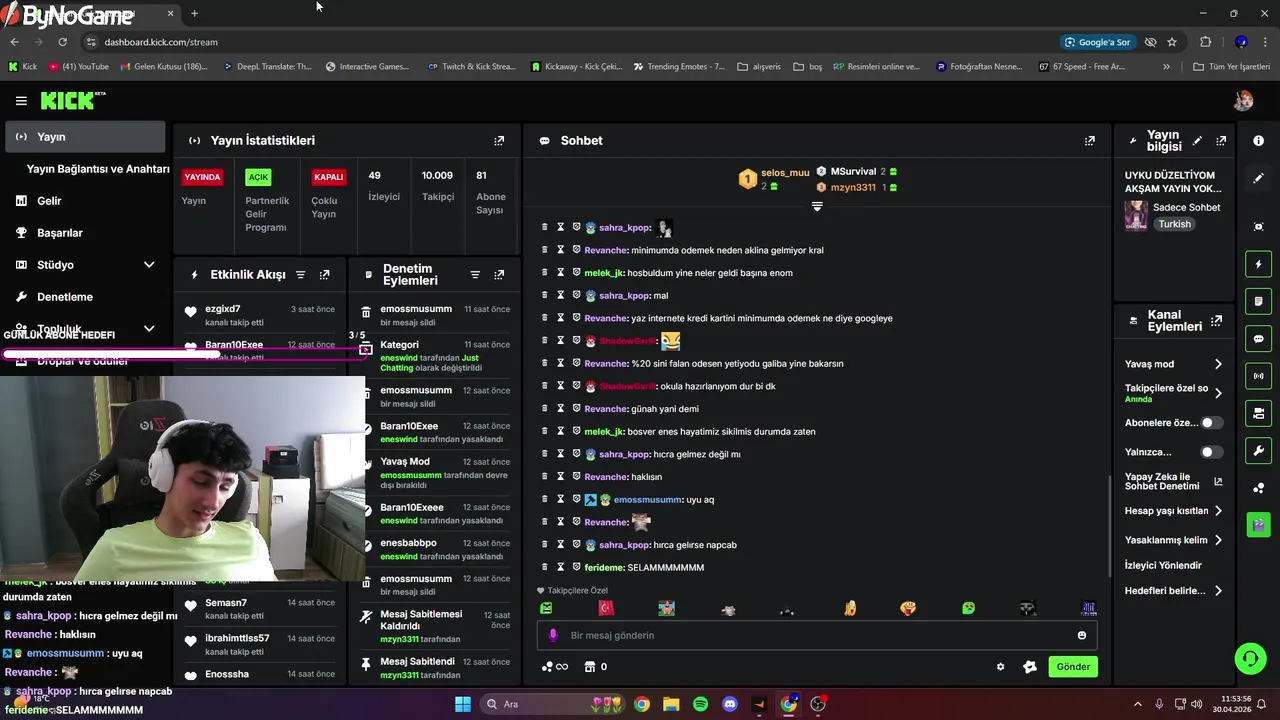Screen dimensions: 1280x720
Task: Click the Sadece Sohbet category thumbnail
Action: click(1136, 215)
